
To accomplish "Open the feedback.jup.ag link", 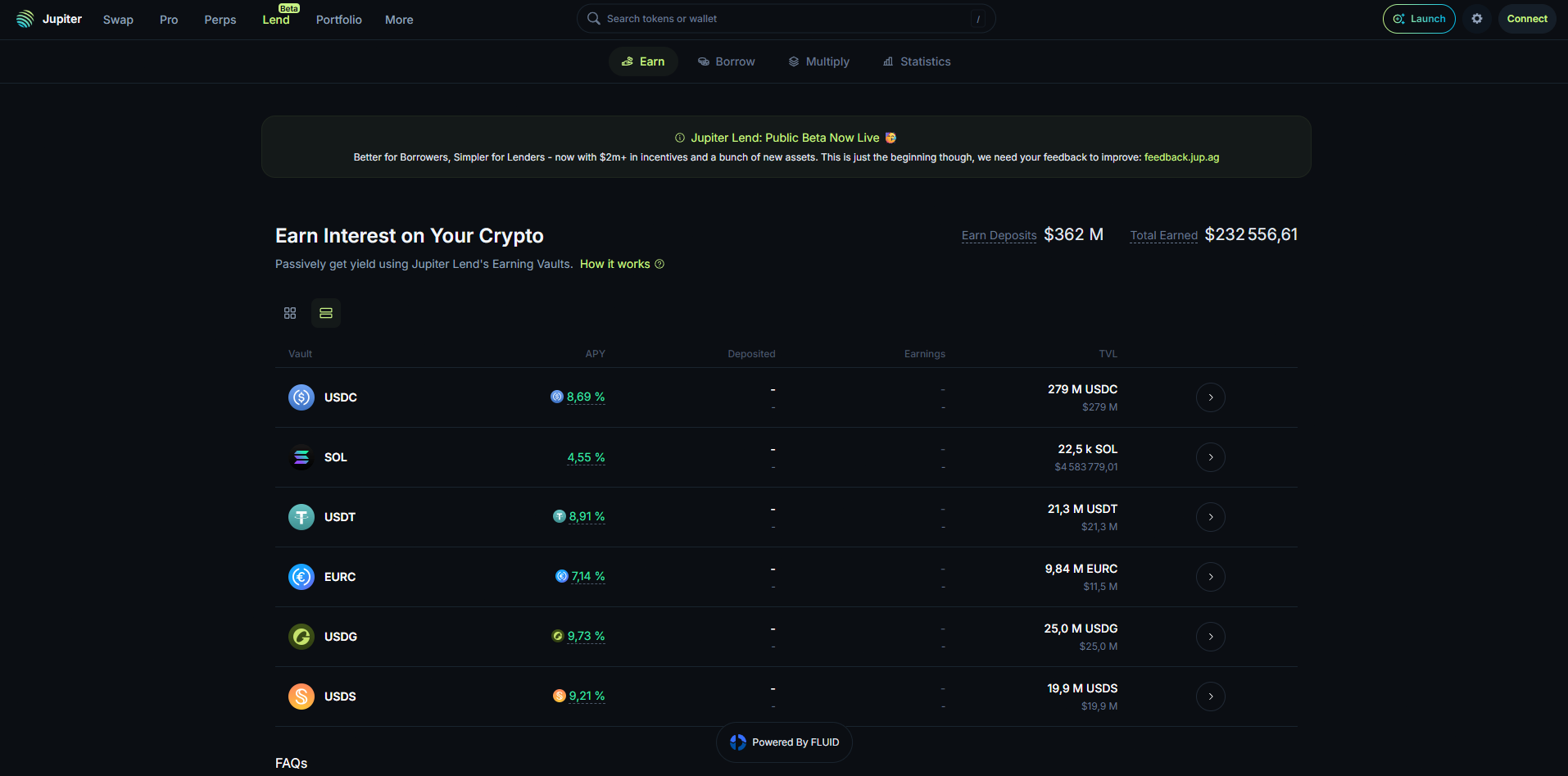I will (1181, 157).
